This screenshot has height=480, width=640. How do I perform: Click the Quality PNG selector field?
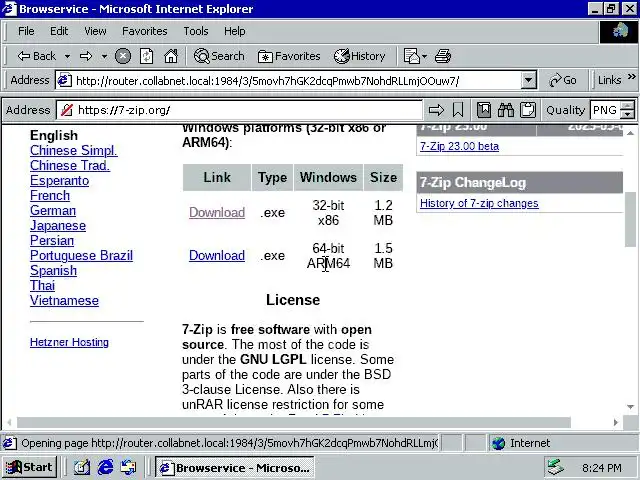pos(605,110)
